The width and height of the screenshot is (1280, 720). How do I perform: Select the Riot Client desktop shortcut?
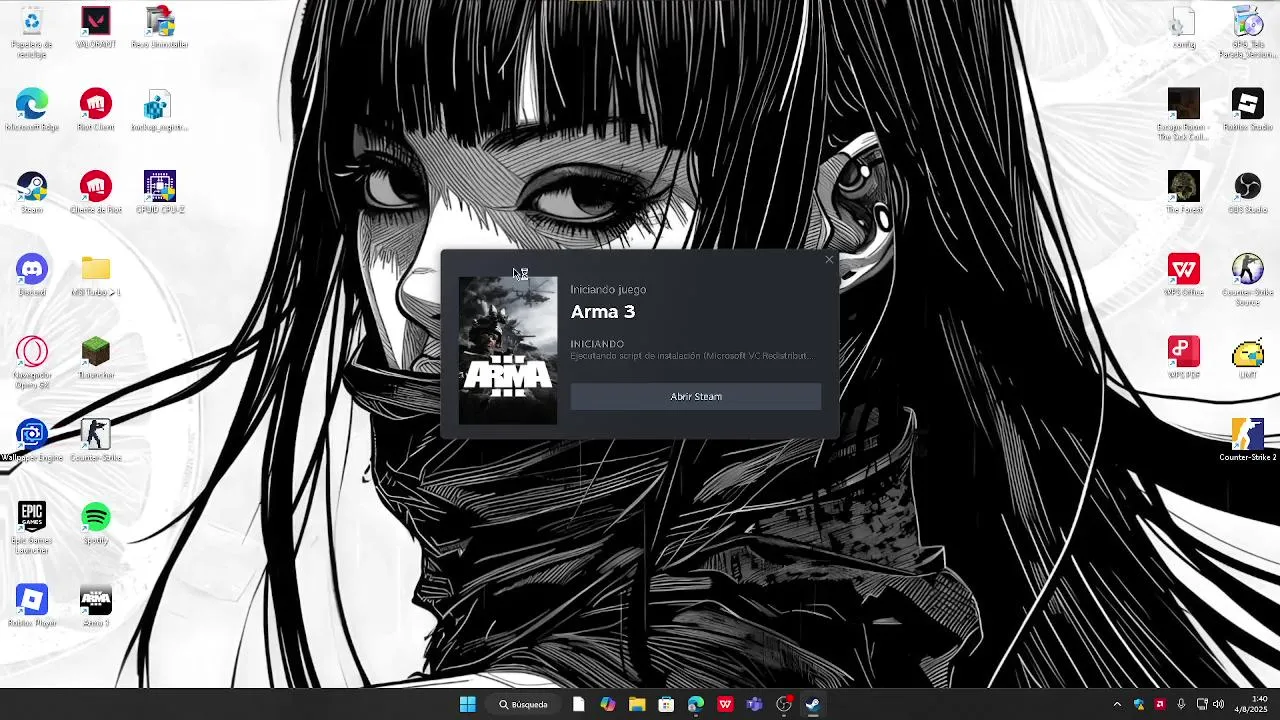[96, 110]
